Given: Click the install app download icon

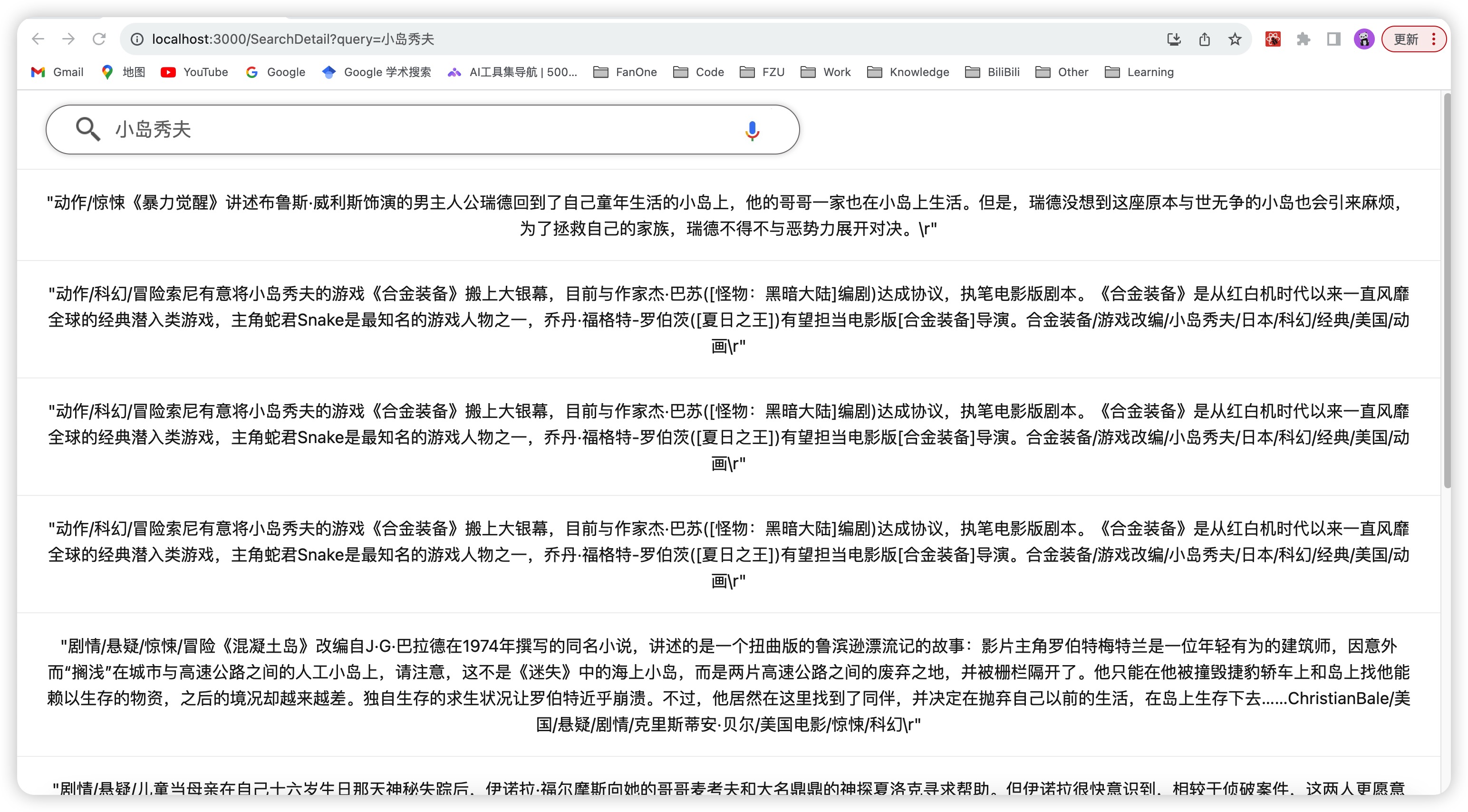Looking at the screenshot, I should [1173, 39].
